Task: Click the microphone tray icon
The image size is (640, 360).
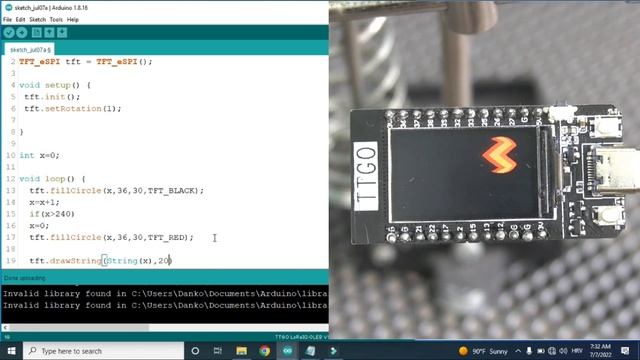Action: (x=529, y=351)
